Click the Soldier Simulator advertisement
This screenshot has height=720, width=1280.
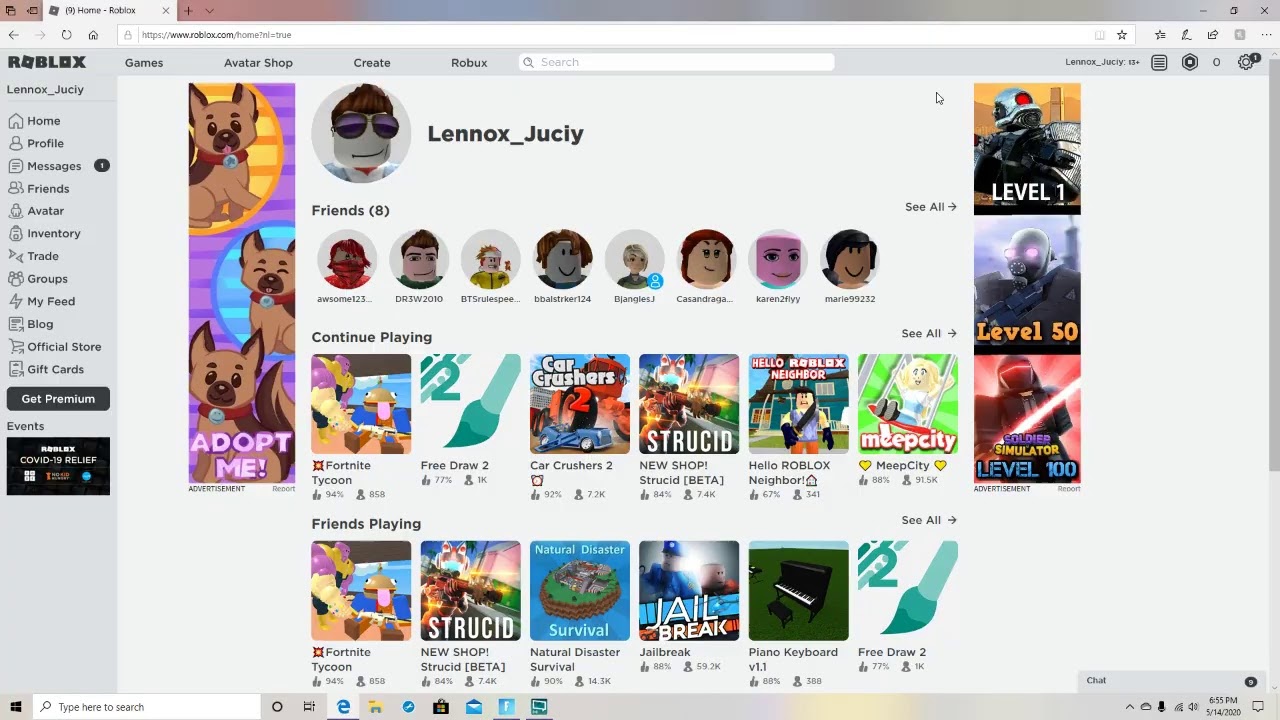click(x=1027, y=283)
